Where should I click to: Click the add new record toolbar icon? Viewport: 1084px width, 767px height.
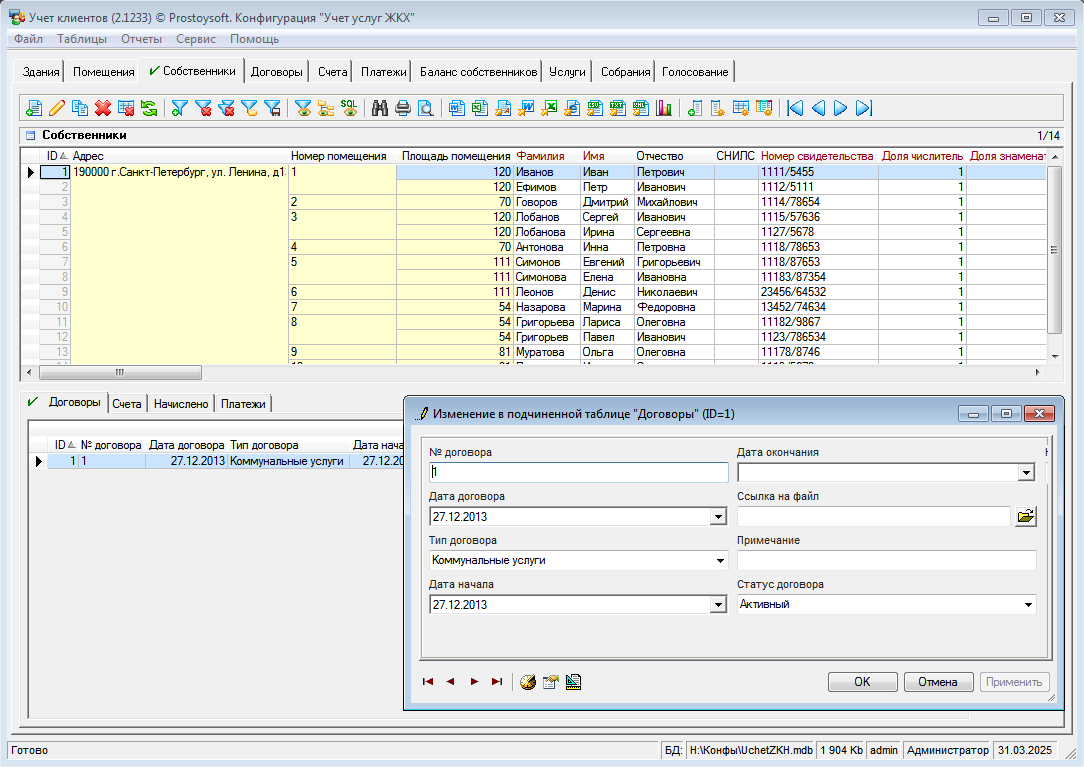tap(34, 108)
